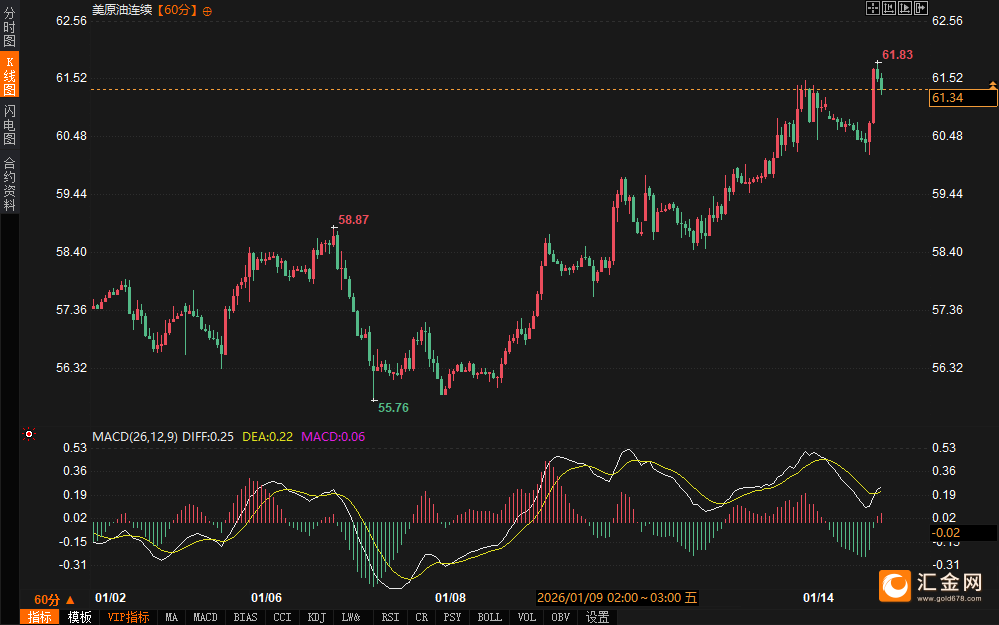Enable the RSI indicator
This screenshot has width=999, height=625.
tap(390, 617)
